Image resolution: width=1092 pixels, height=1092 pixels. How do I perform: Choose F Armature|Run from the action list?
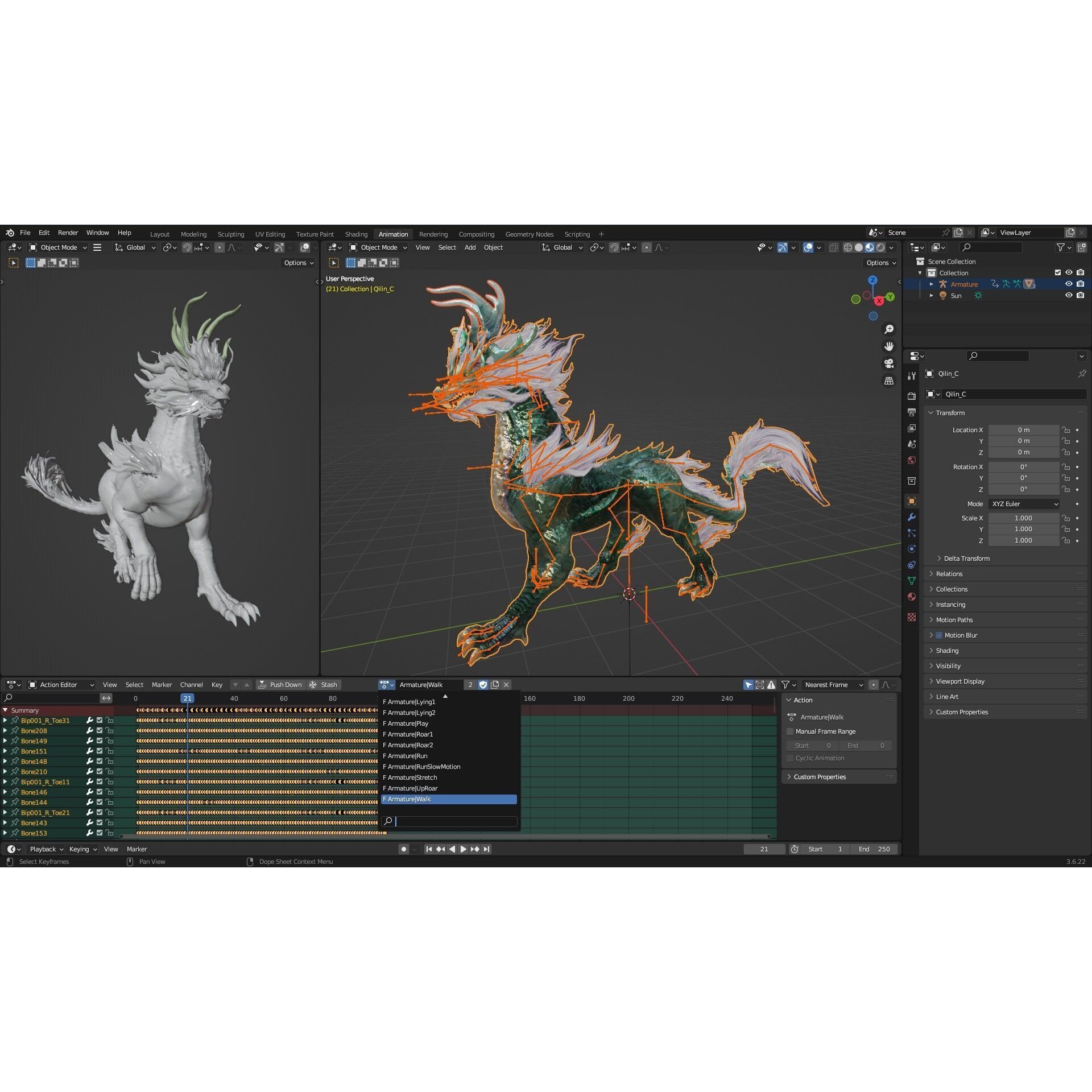click(405, 756)
